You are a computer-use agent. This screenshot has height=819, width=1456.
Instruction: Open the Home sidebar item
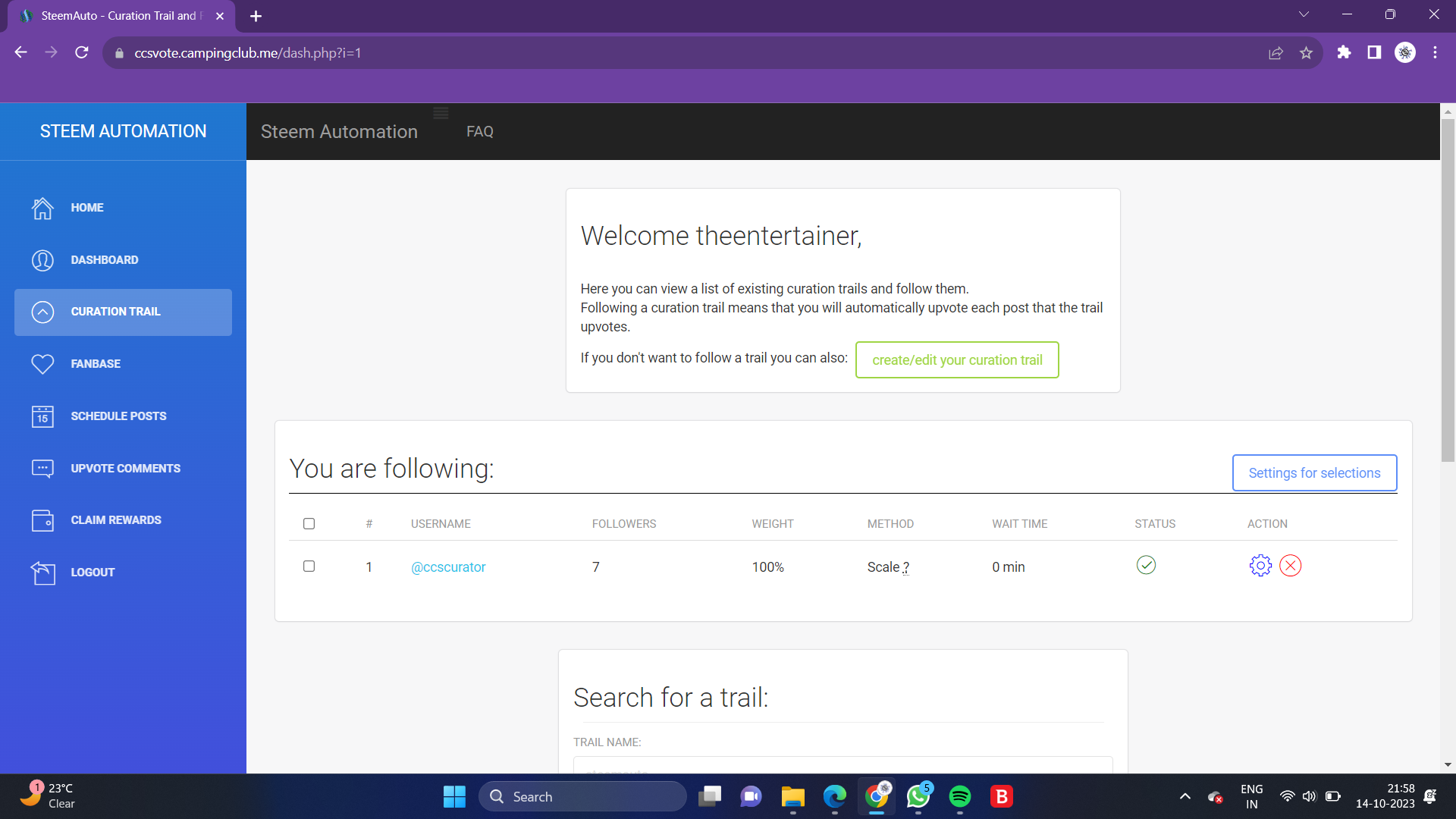click(x=87, y=208)
